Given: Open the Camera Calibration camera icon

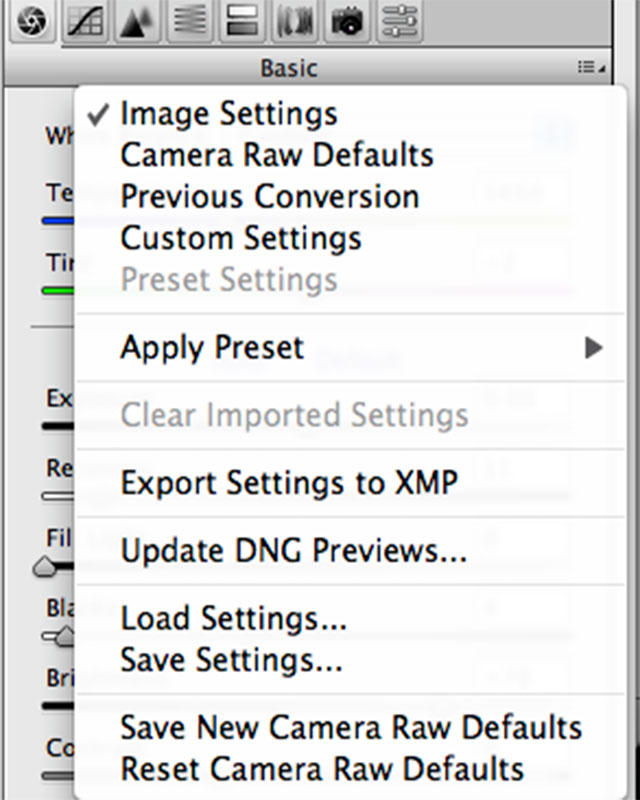Looking at the screenshot, I should coord(347,22).
